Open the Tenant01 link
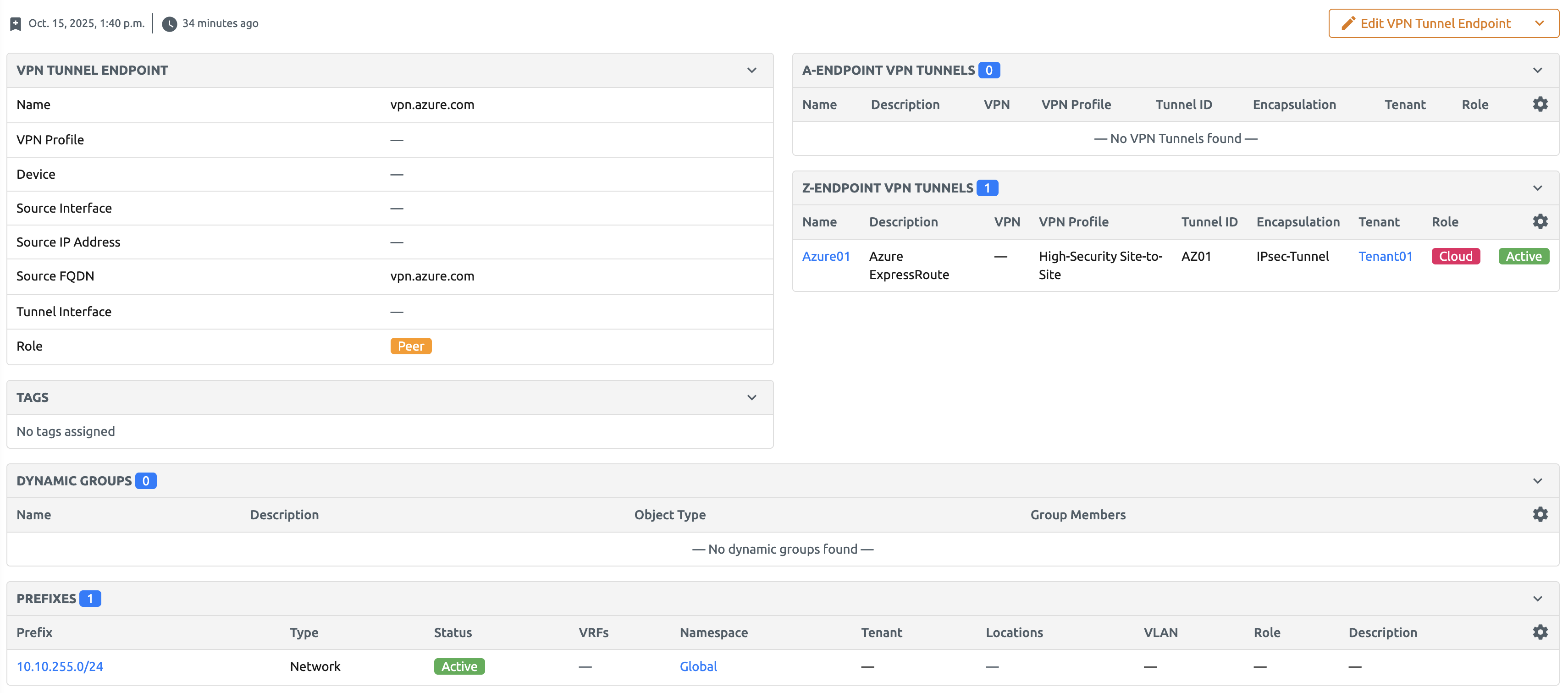Viewport: 1568px width, 693px height. click(x=1386, y=256)
